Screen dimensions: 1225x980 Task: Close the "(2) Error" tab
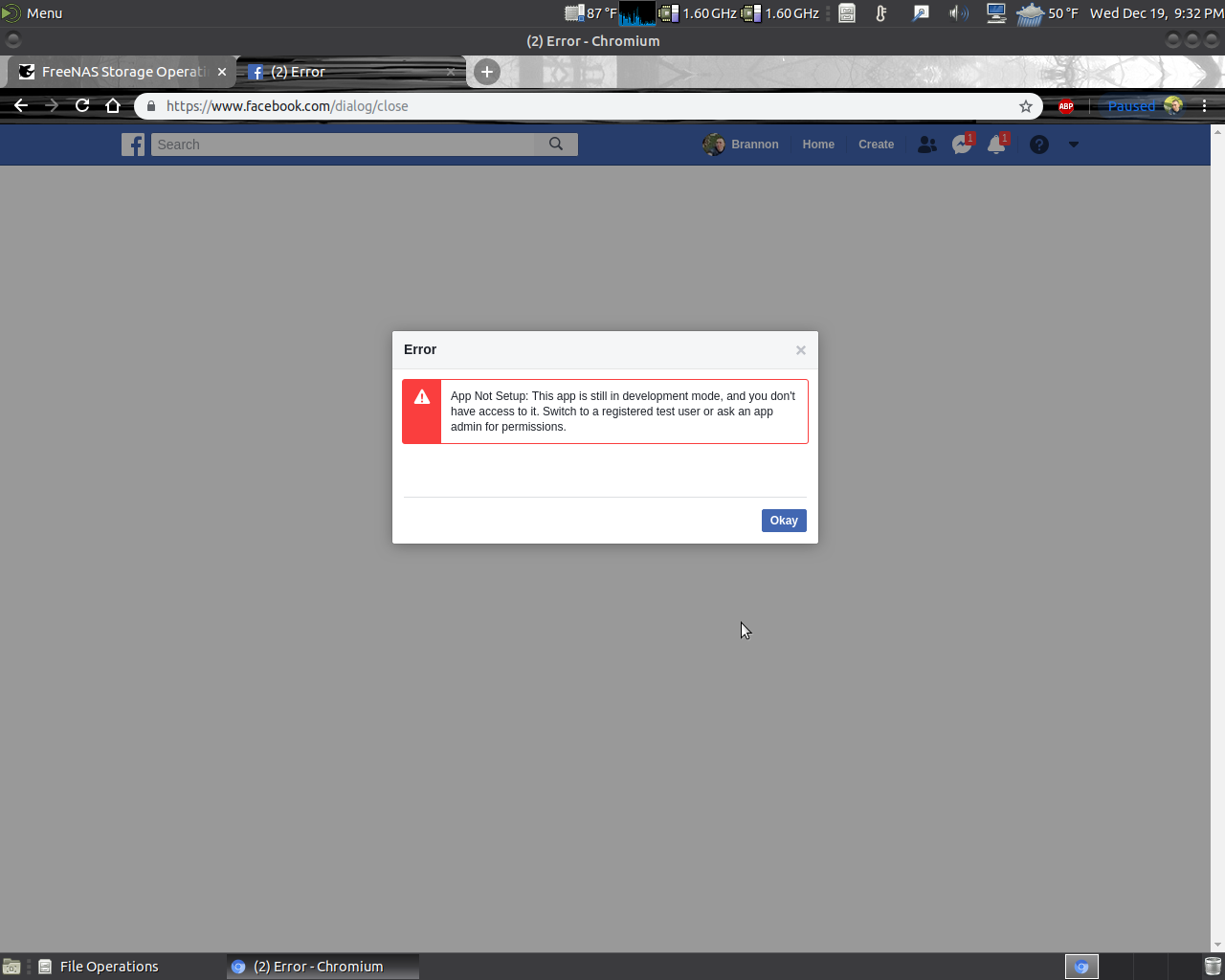click(x=451, y=72)
